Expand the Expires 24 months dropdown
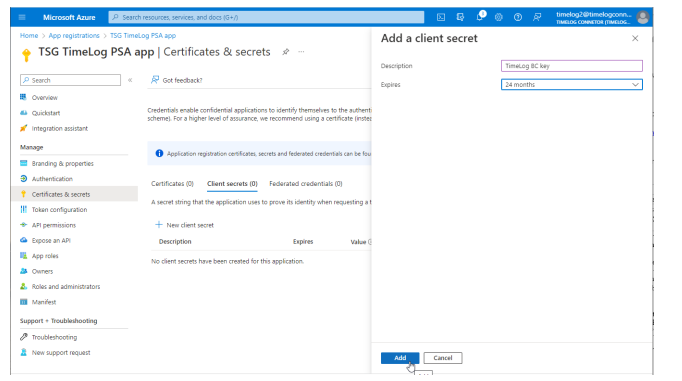The width and height of the screenshot is (682, 381). point(572,84)
